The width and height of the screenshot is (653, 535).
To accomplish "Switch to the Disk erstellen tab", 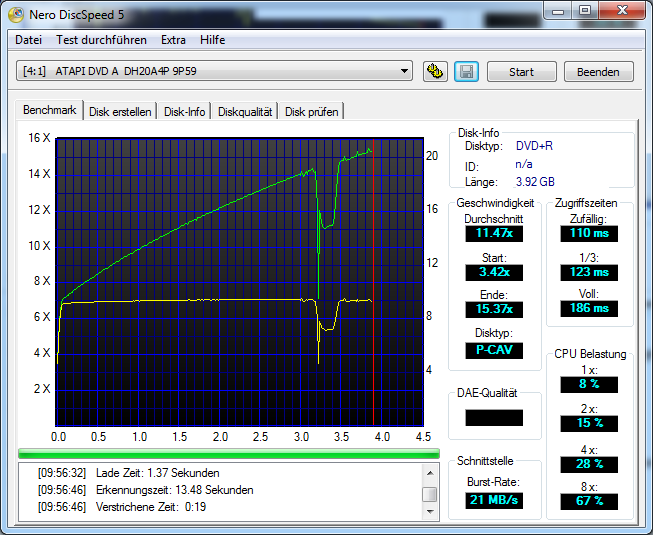I will 120,112.
